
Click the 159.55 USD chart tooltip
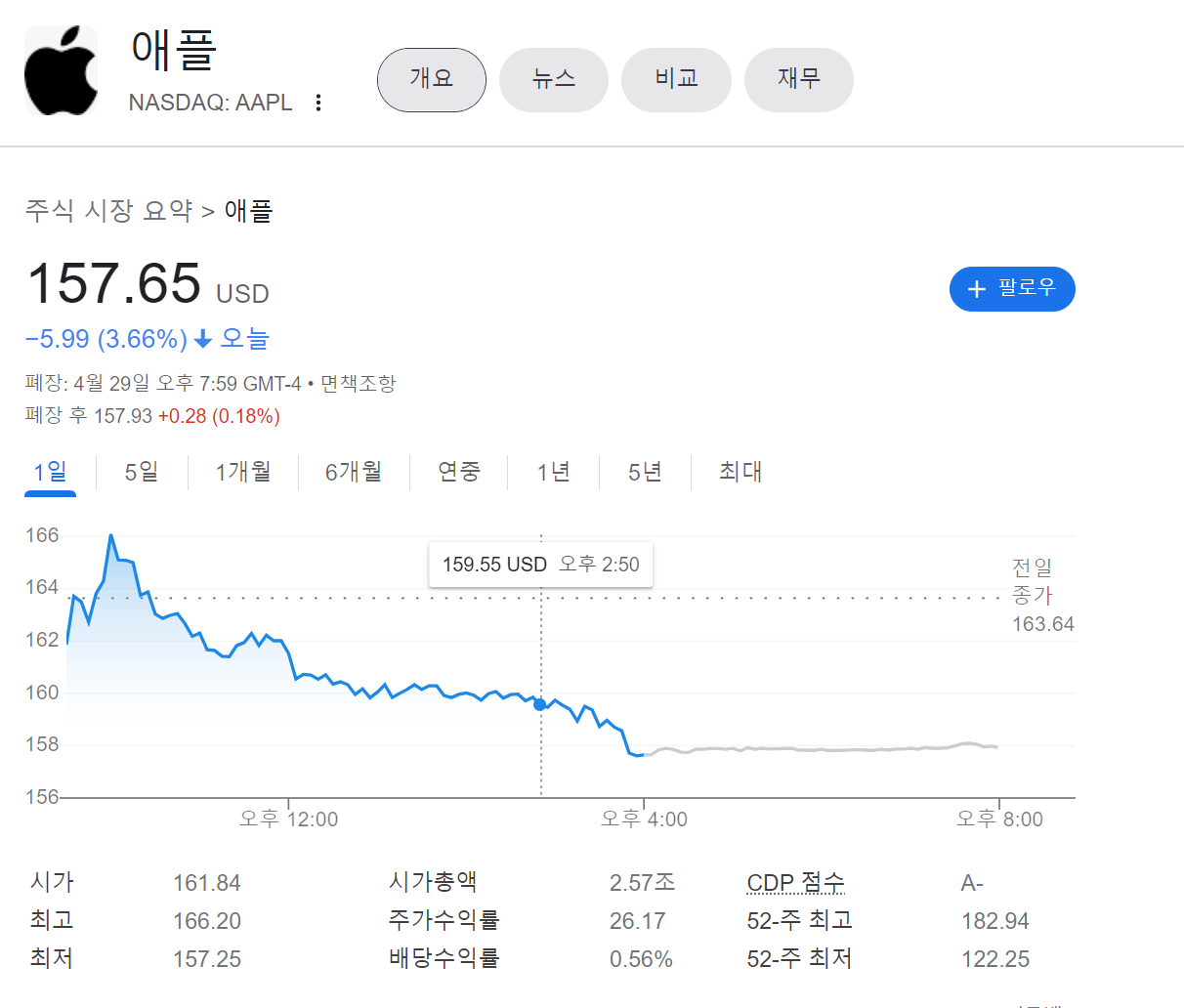540,565
